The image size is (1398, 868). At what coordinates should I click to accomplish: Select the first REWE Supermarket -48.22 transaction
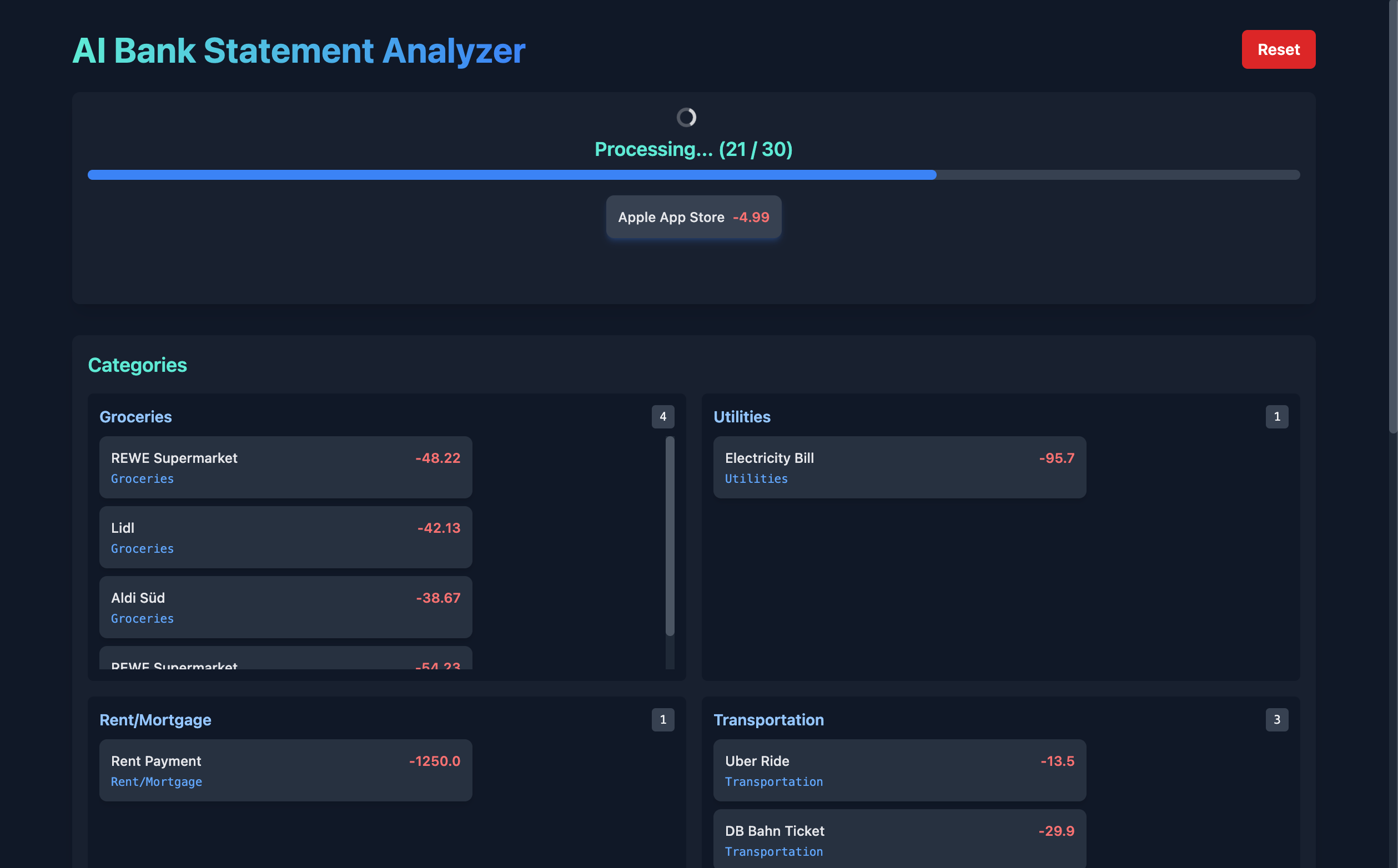285,467
